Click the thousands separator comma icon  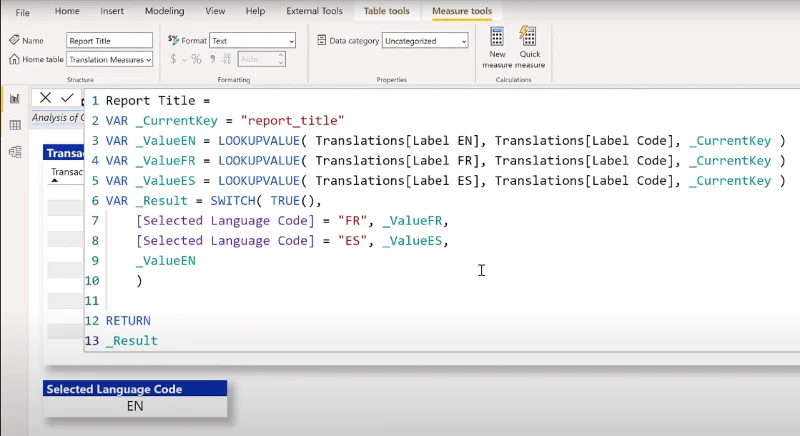point(212,59)
